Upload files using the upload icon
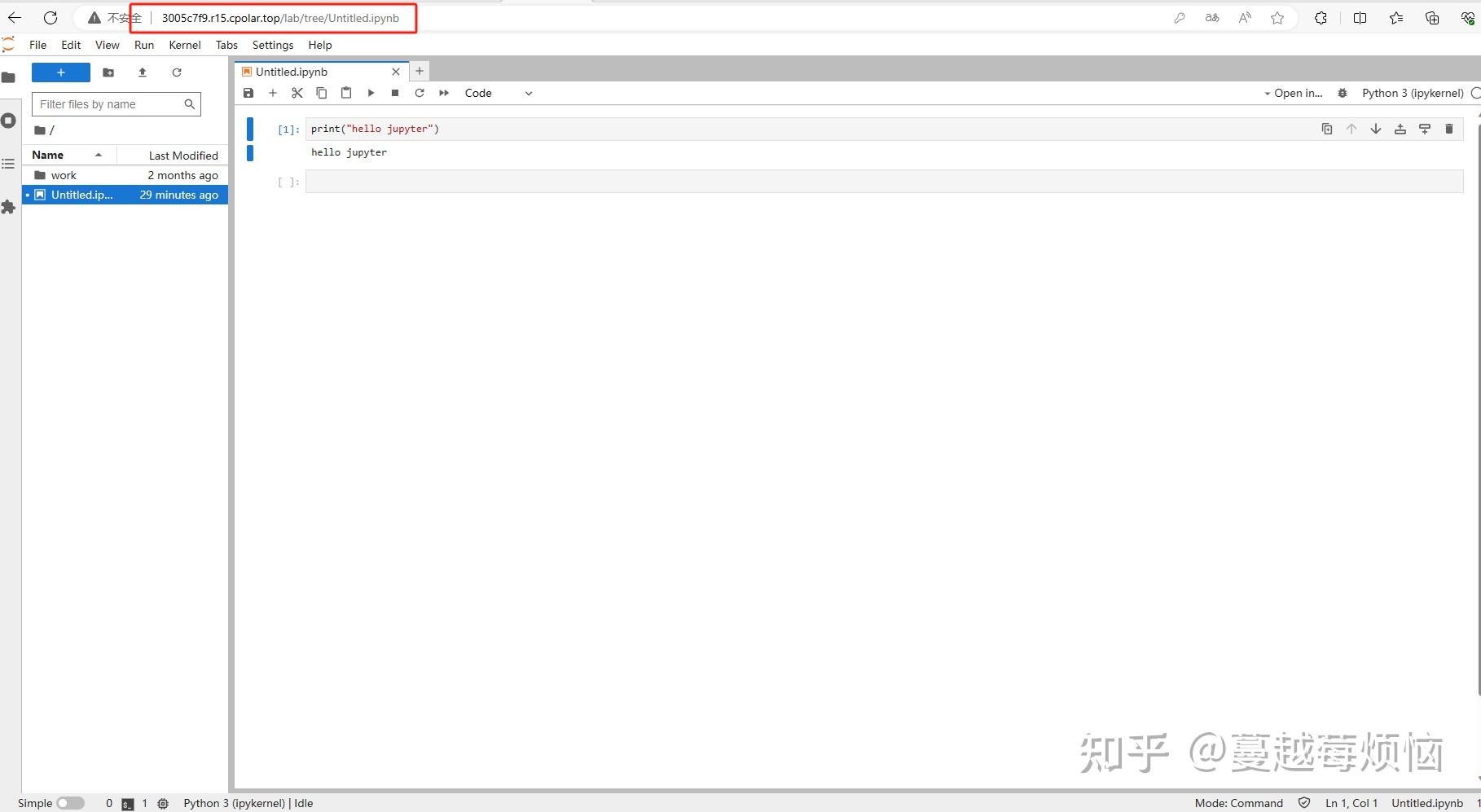The width and height of the screenshot is (1481, 812). pos(142,72)
